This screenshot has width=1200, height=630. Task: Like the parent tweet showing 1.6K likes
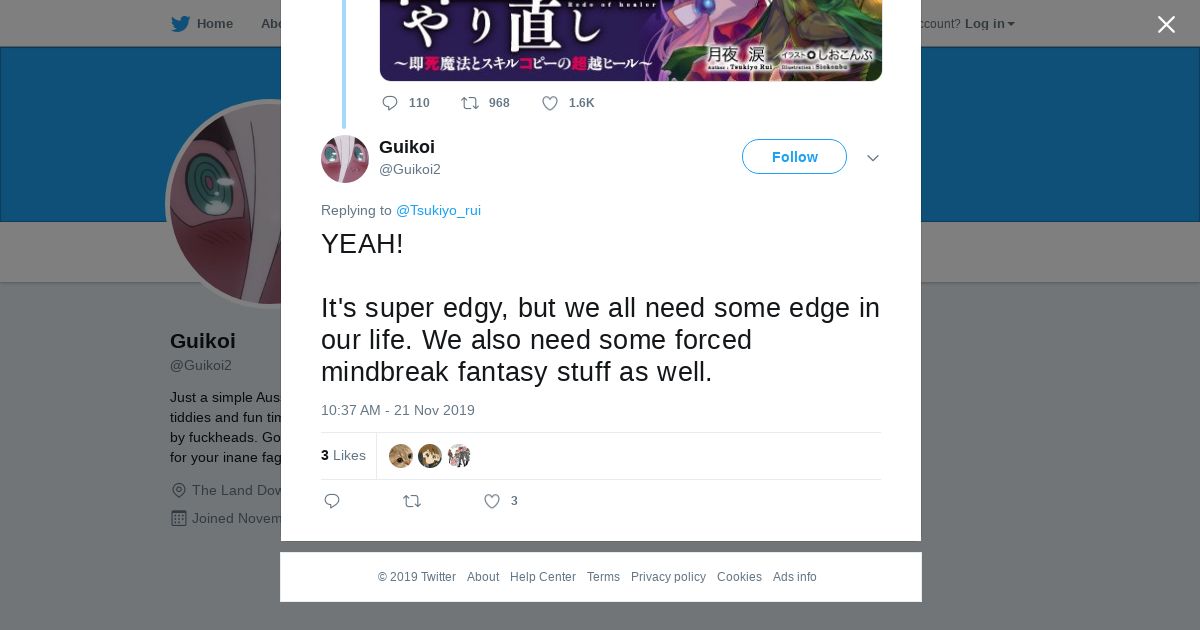[550, 103]
